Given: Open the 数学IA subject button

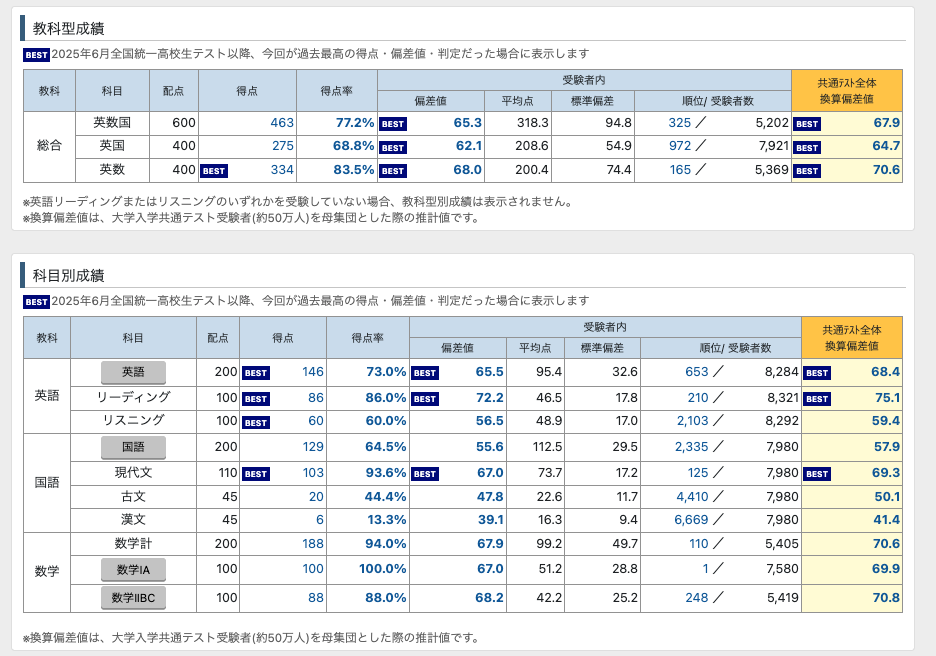Looking at the screenshot, I should pos(133,569).
